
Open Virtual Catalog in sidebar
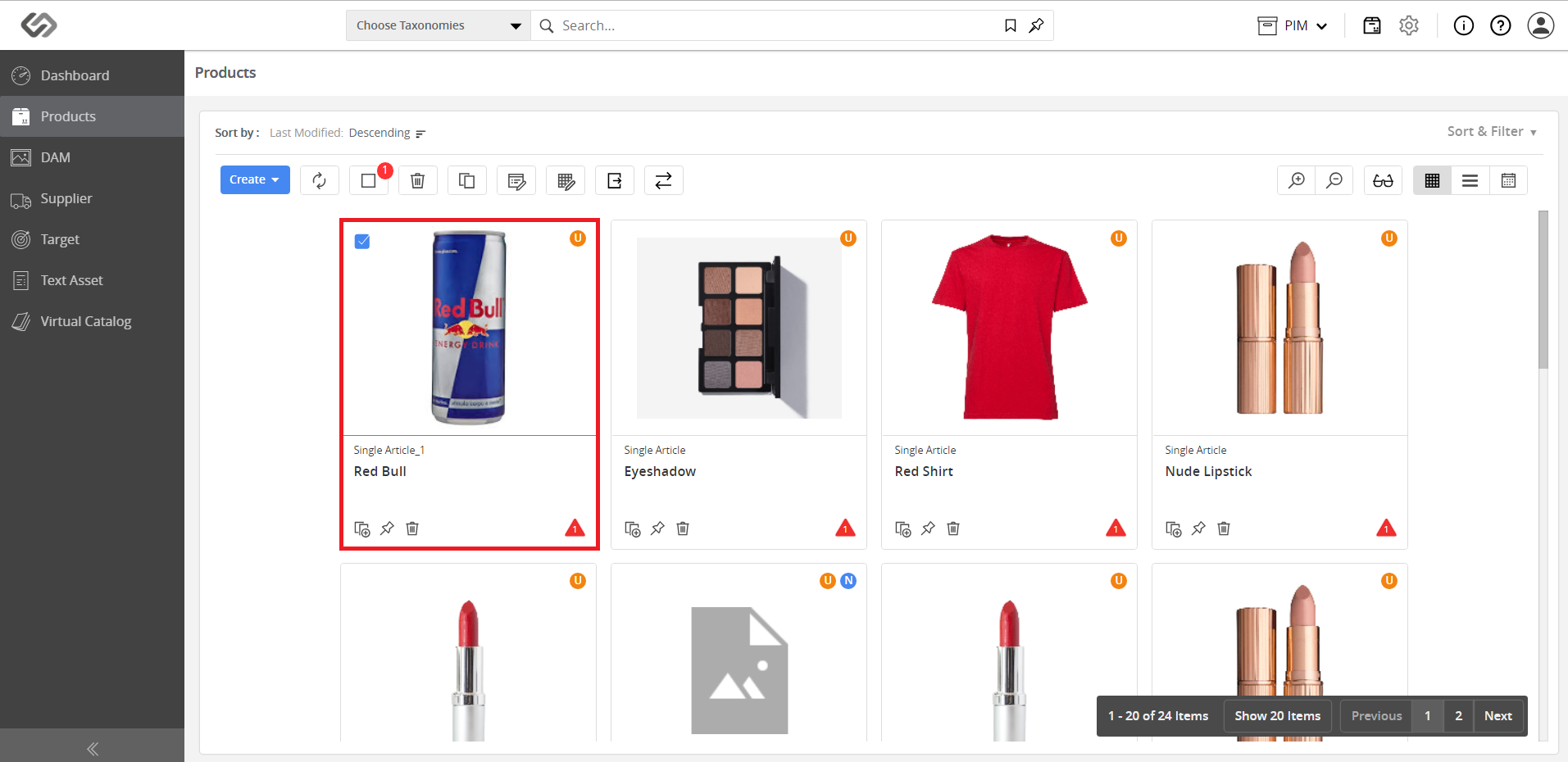pos(92,321)
